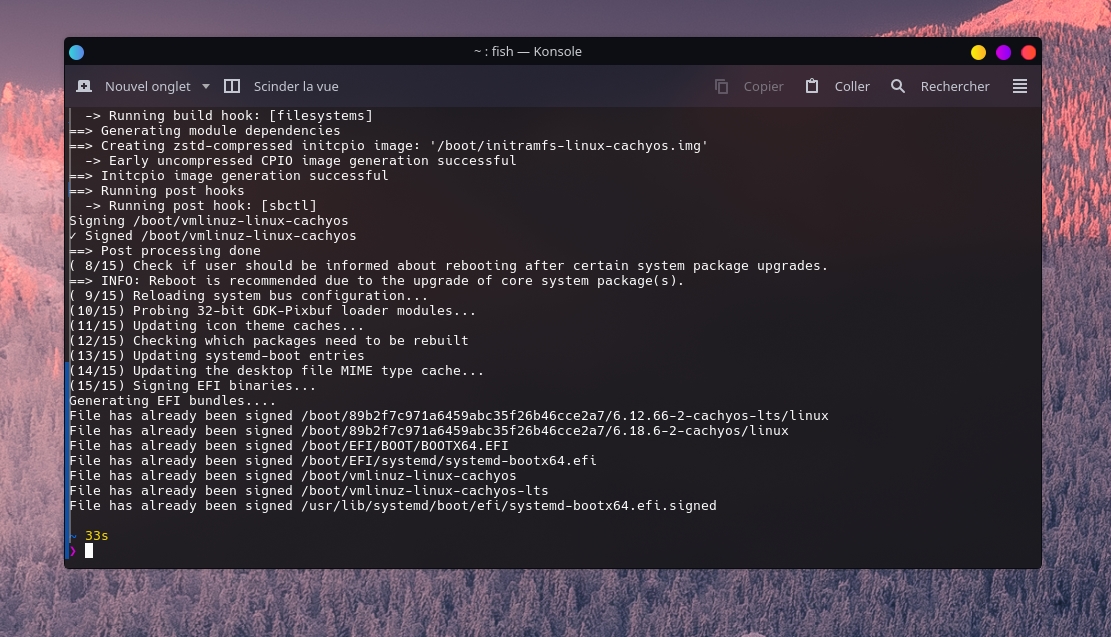Click the Rechercher magnifying glass icon

pos(898,87)
